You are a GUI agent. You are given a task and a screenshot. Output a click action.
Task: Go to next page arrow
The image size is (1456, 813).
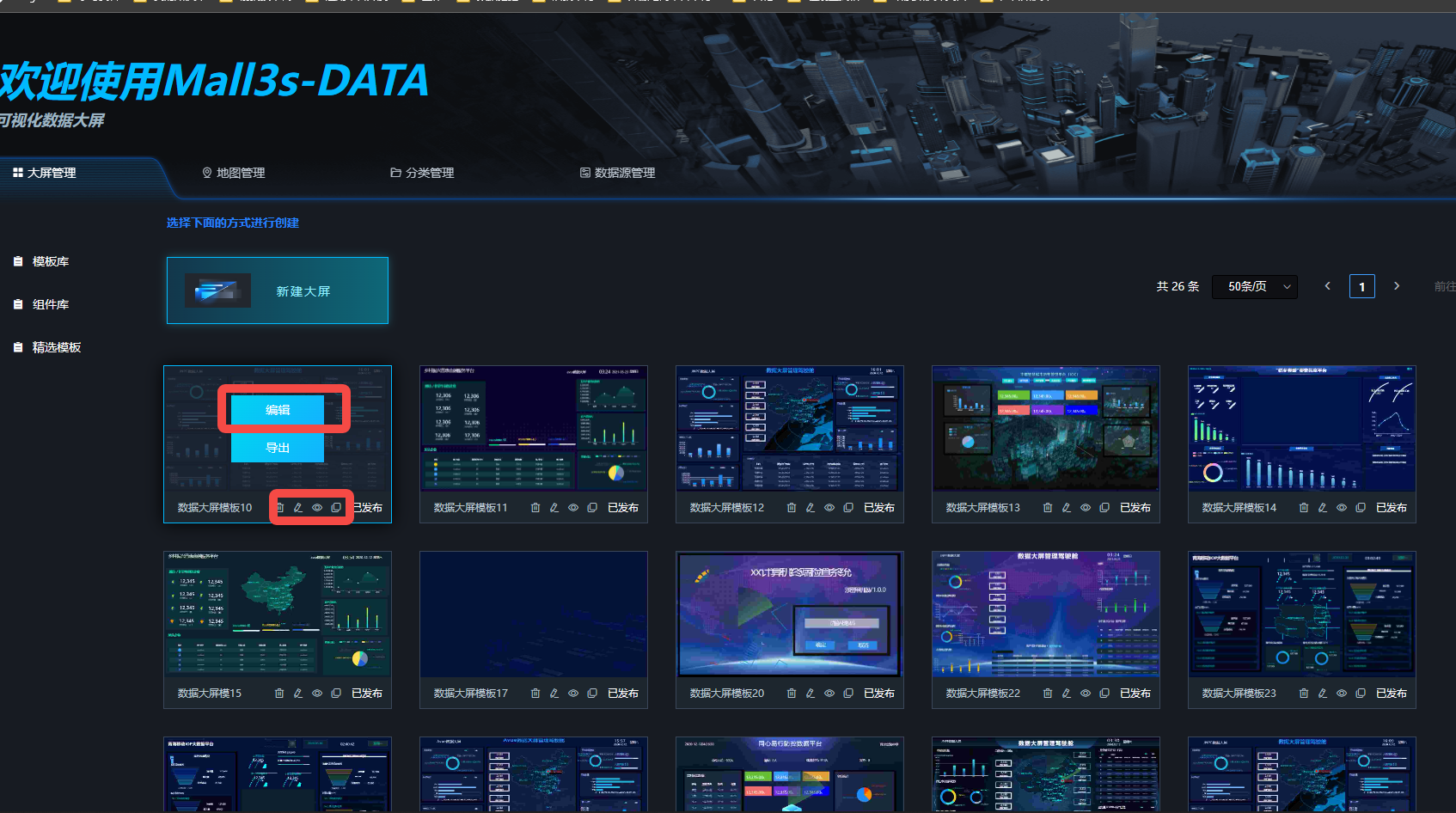coord(1397,286)
